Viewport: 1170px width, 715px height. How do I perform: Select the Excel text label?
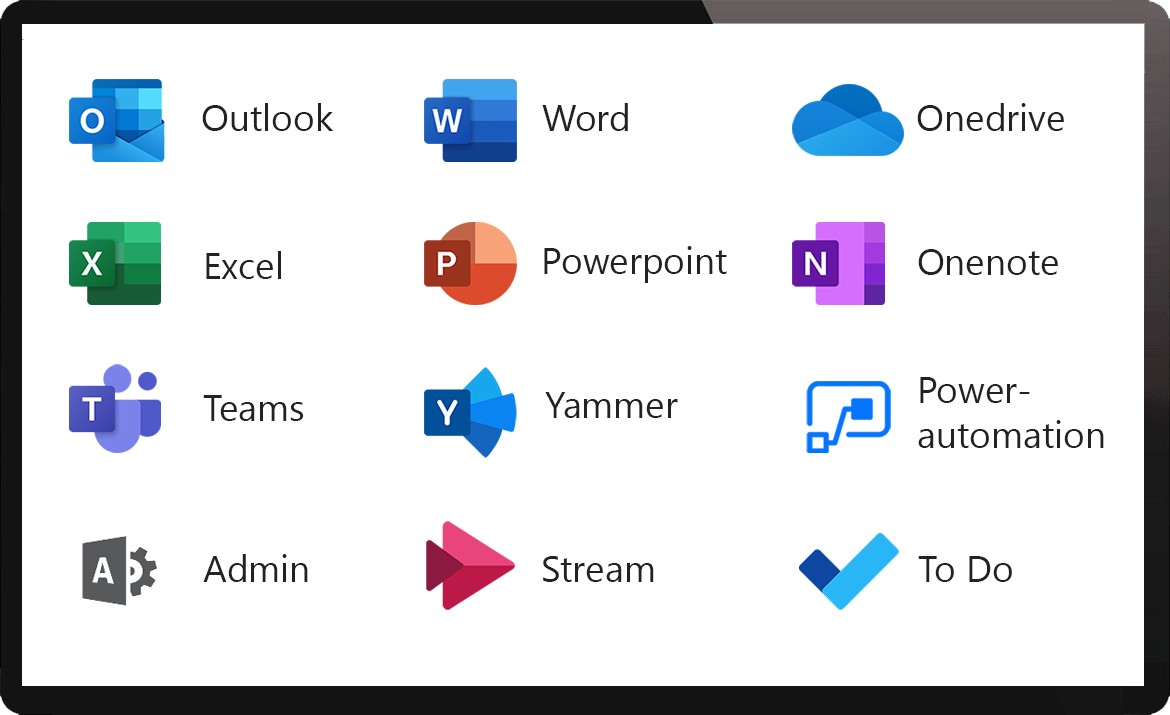click(x=242, y=265)
